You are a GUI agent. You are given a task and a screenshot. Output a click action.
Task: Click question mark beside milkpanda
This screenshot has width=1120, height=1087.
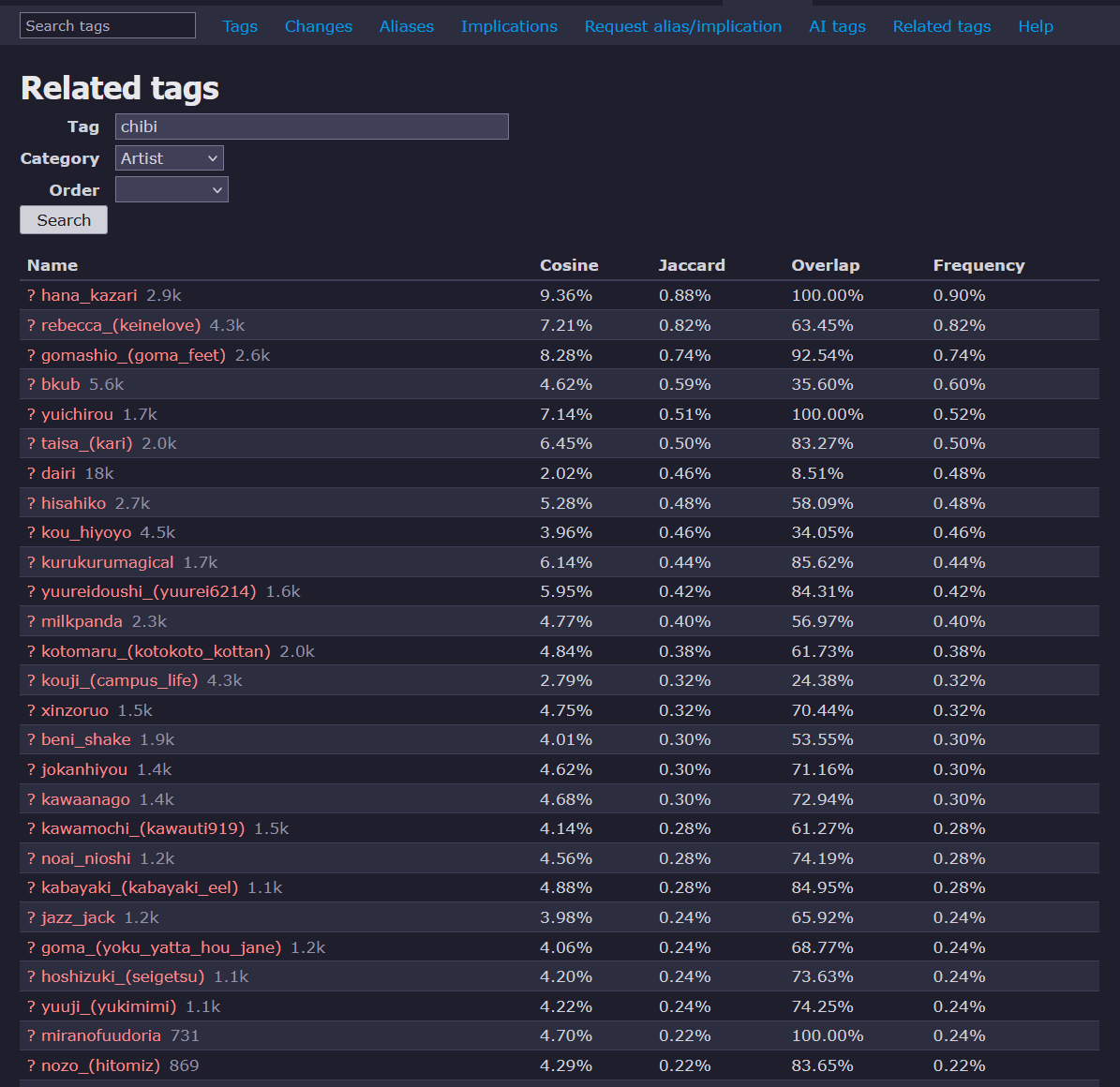pyautogui.click(x=31, y=622)
